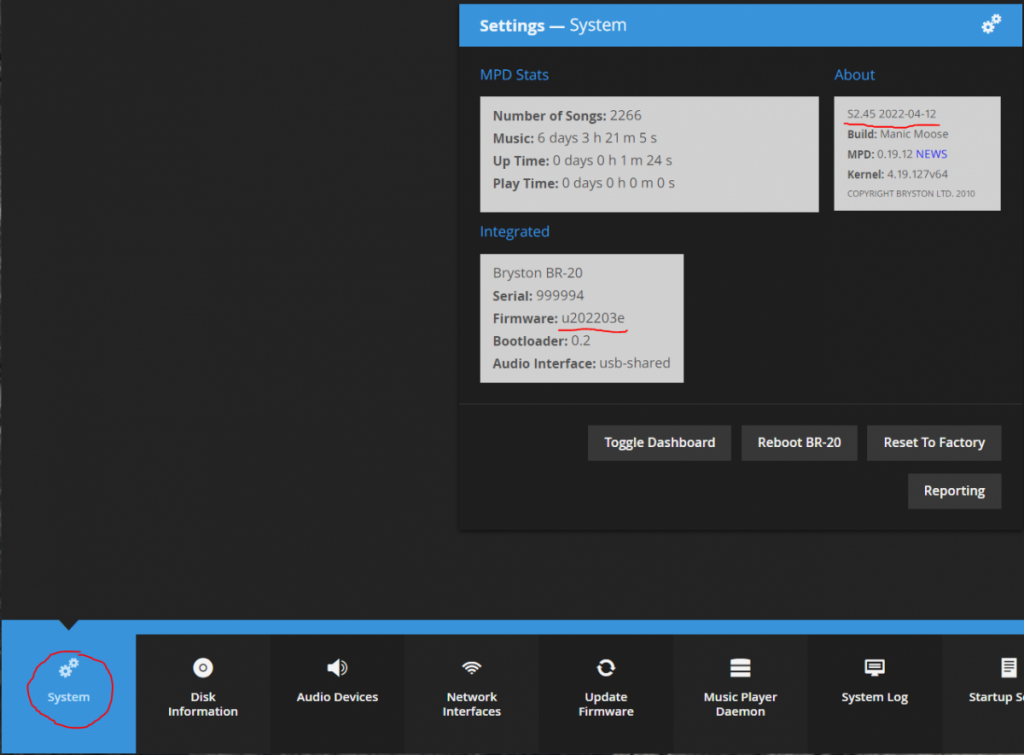The height and width of the screenshot is (755, 1024).
Task: Click the Integrated heading
Action: click(x=515, y=231)
